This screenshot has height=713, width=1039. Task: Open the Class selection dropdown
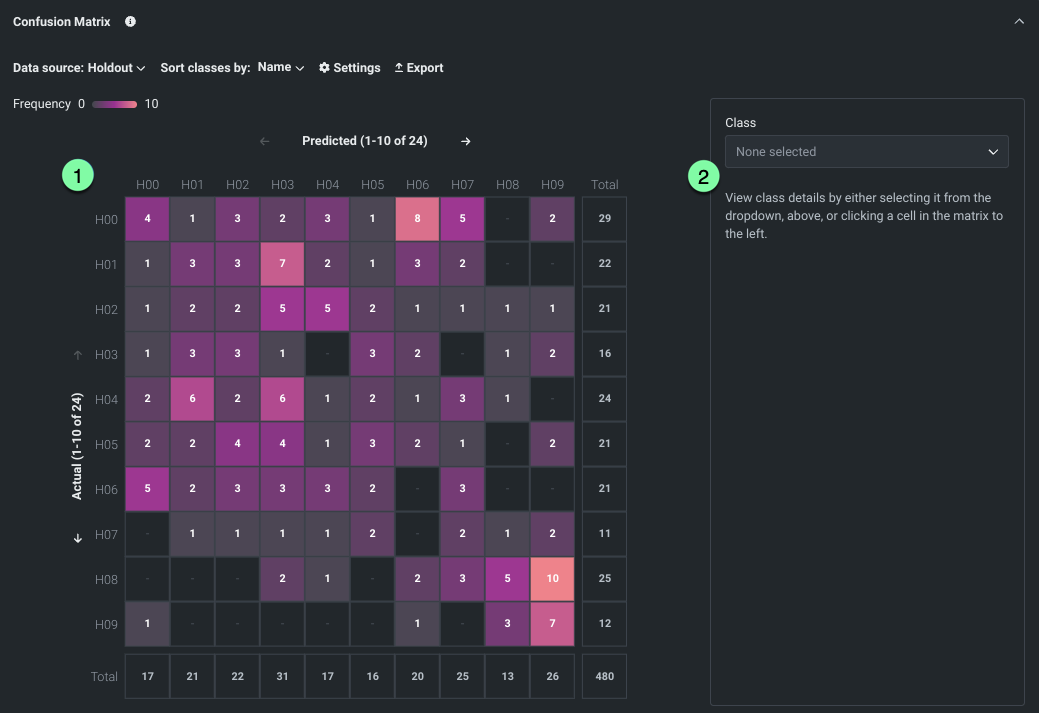(x=866, y=152)
